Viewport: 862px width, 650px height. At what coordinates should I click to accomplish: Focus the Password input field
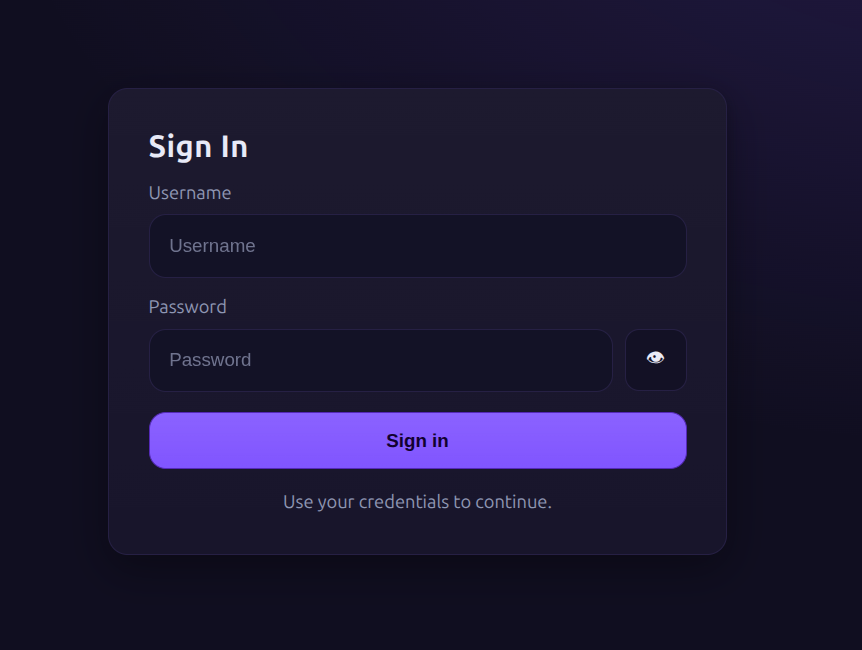point(380,360)
